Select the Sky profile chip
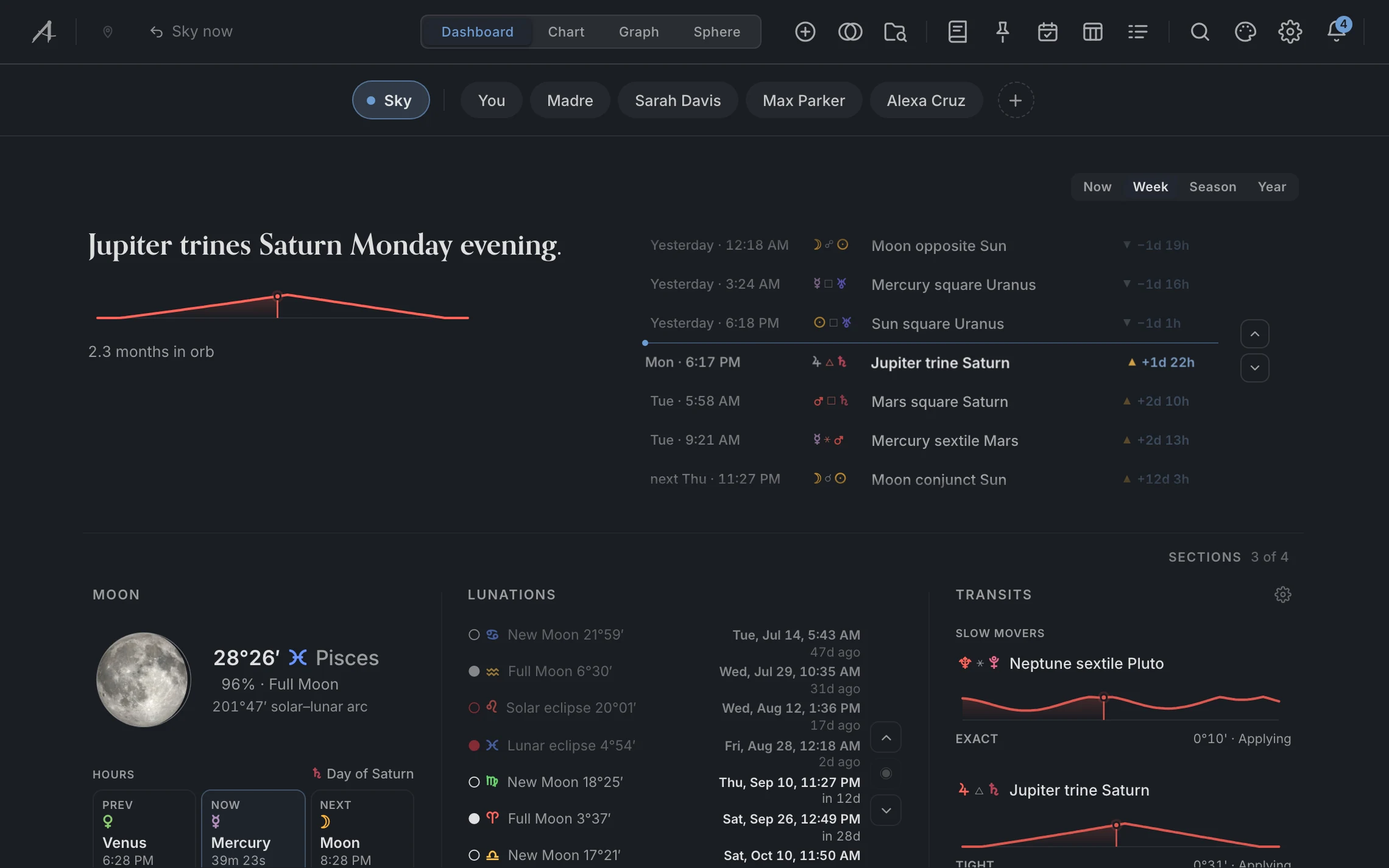 (x=391, y=100)
